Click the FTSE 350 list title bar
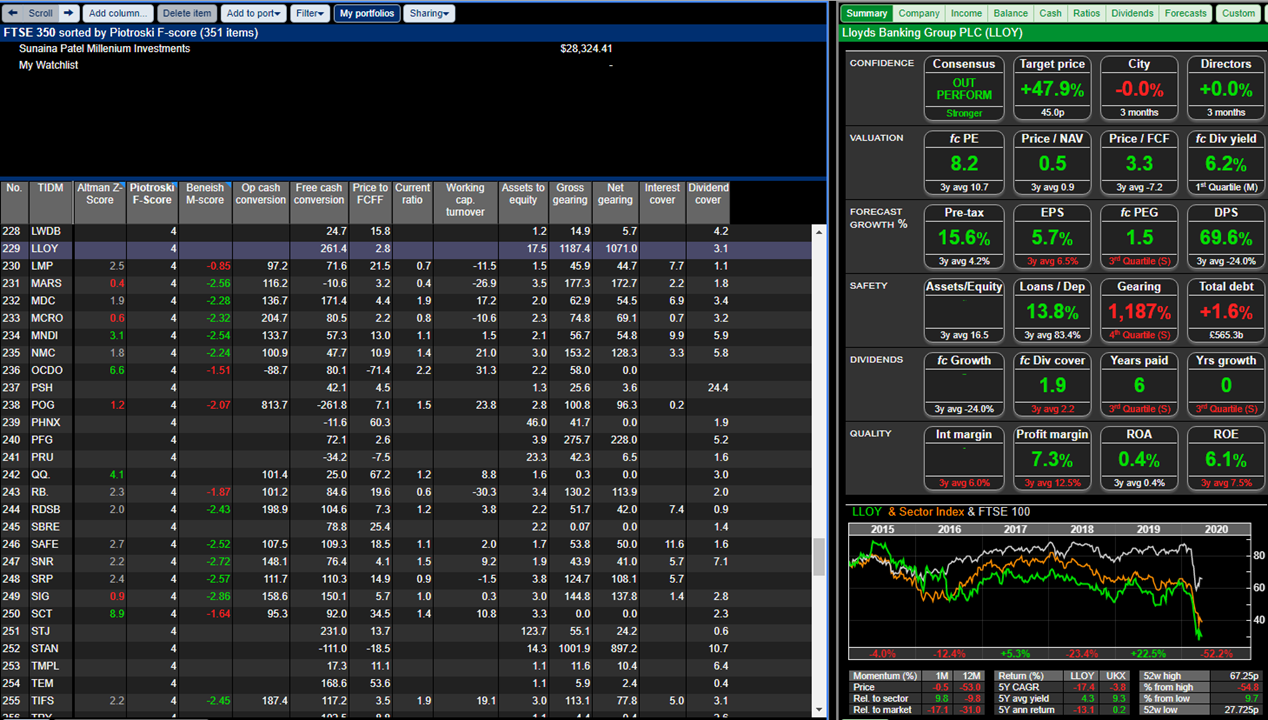 pos(414,33)
